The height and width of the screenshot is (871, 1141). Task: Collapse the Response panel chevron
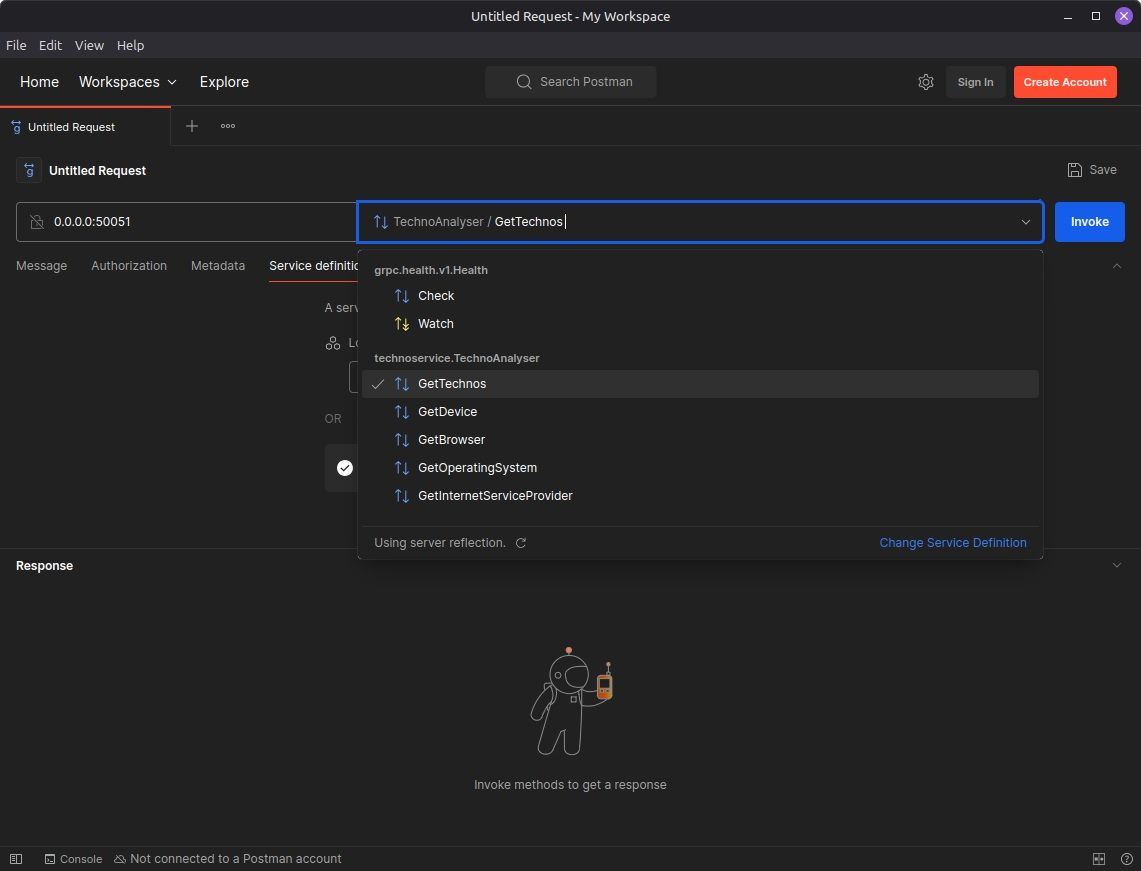(x=1117, y=565)
